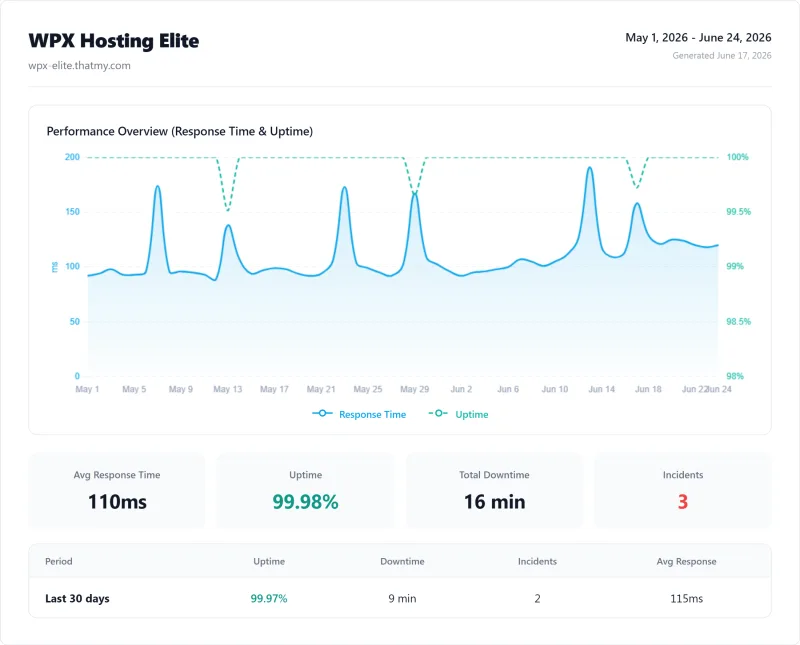
Task: Click the 200 ms y-axis label
Action: 72,157
